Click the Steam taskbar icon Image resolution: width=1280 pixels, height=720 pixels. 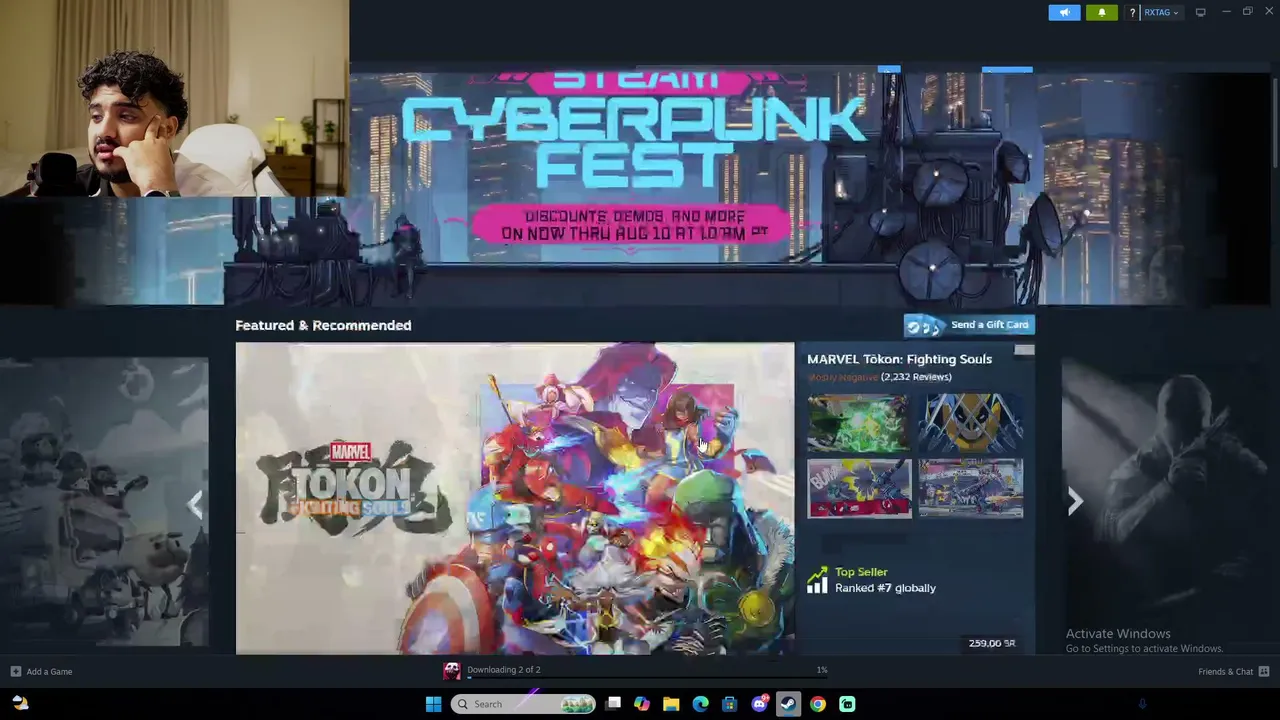788,704
